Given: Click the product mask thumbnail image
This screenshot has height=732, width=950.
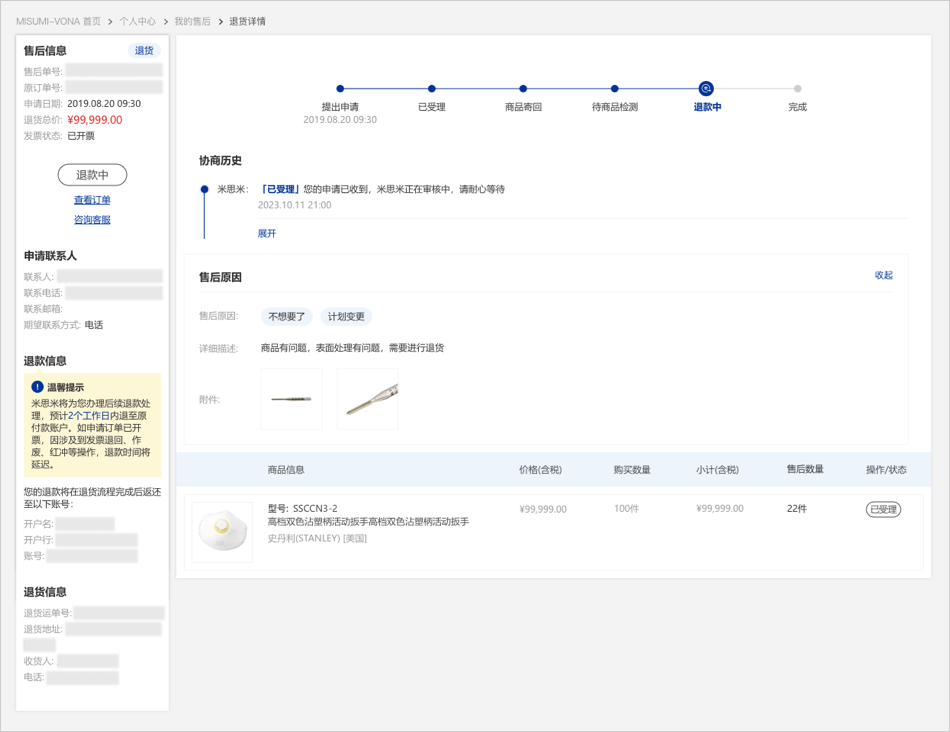Looking at the screenshot, I should [222, 531].
